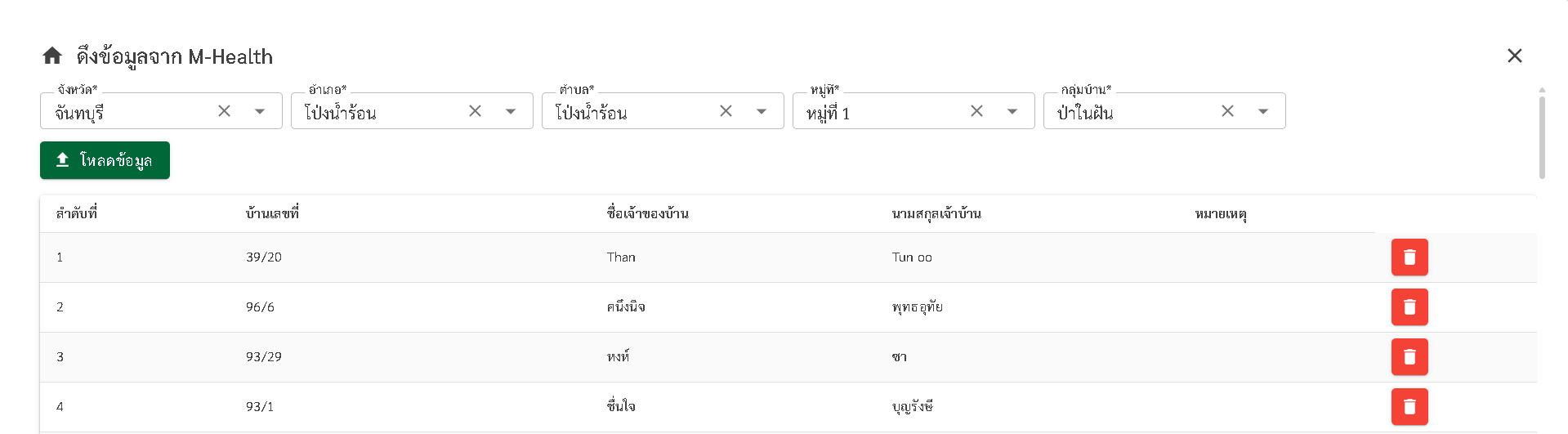This screenshot has height=434, width=1568.
Task: Click the โหลดข้อมูล button
Action: (105, 160)
